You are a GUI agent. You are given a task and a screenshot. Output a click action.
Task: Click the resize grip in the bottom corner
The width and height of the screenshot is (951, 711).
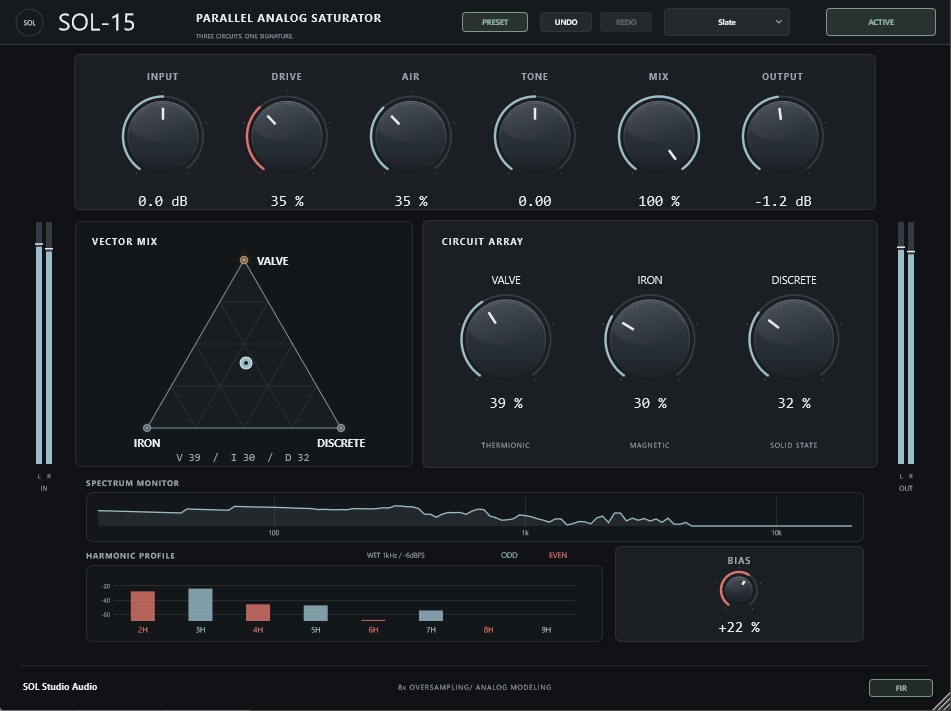pos(943,703)
